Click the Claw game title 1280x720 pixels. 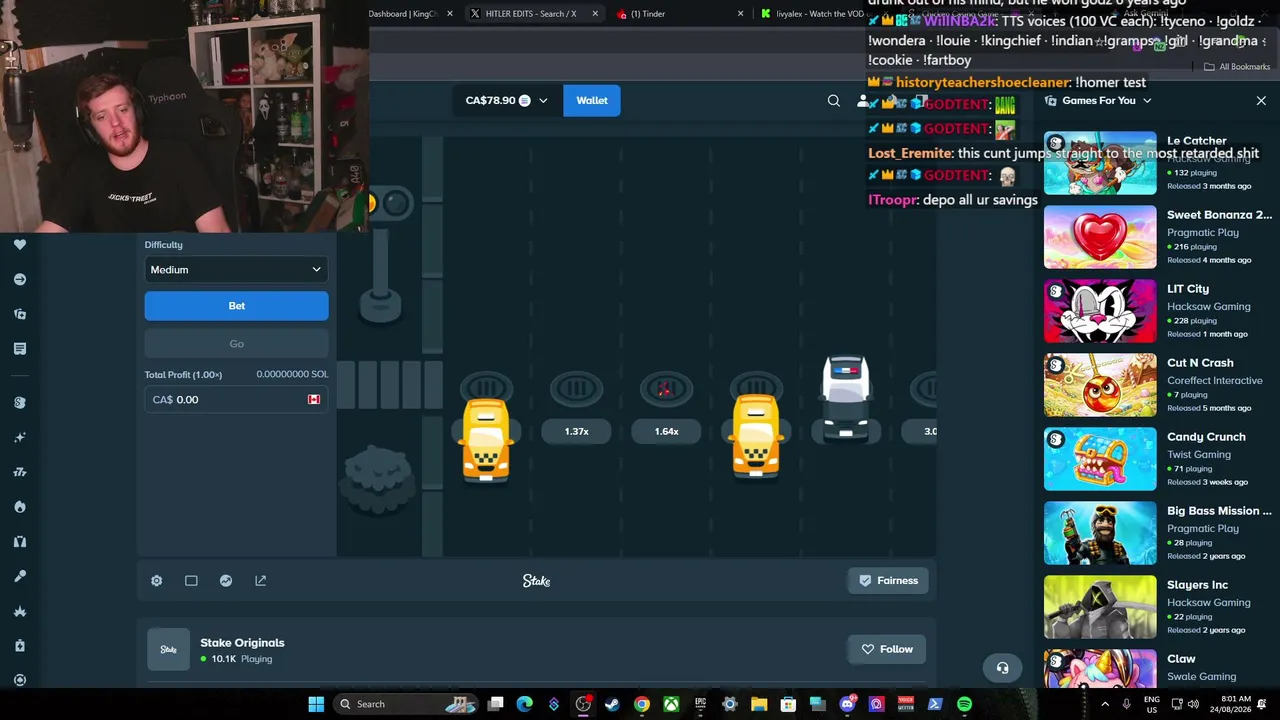tap(1181, 659)
